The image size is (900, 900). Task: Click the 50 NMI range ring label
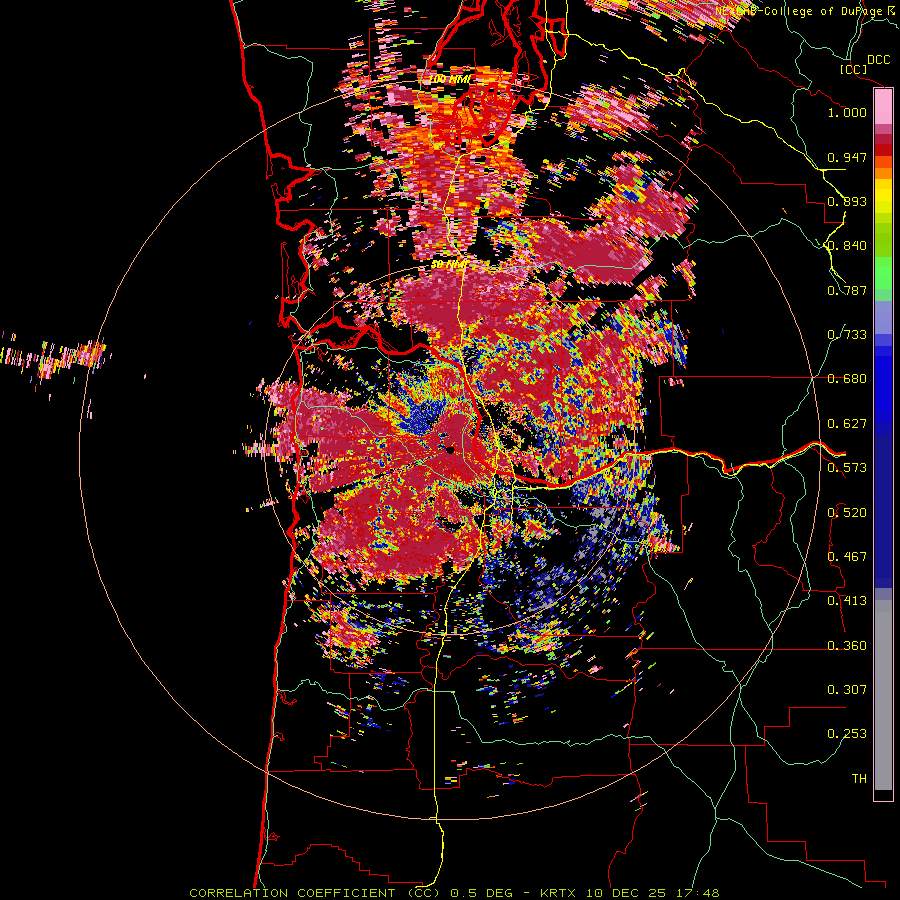pyautogui.click(x=449, y=265)
